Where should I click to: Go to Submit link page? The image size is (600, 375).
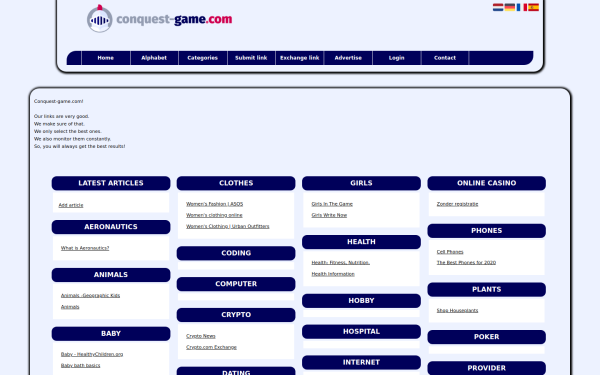tap(251, 58)
